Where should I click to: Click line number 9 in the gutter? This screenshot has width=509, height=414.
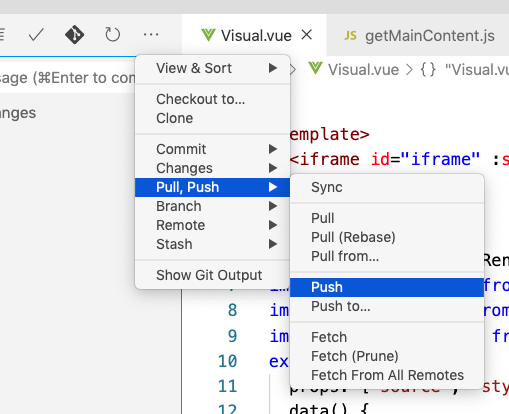(x=232, y=336)
